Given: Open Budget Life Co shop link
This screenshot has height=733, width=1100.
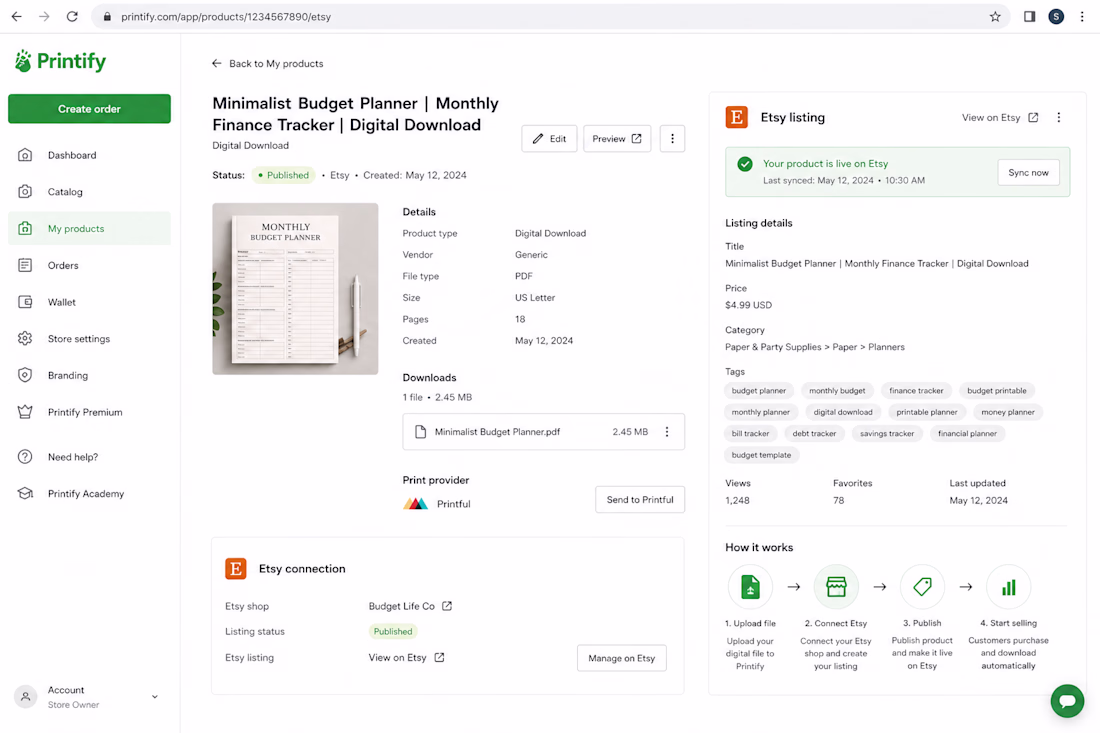Looking at the screenshot, I should [401, 606].
